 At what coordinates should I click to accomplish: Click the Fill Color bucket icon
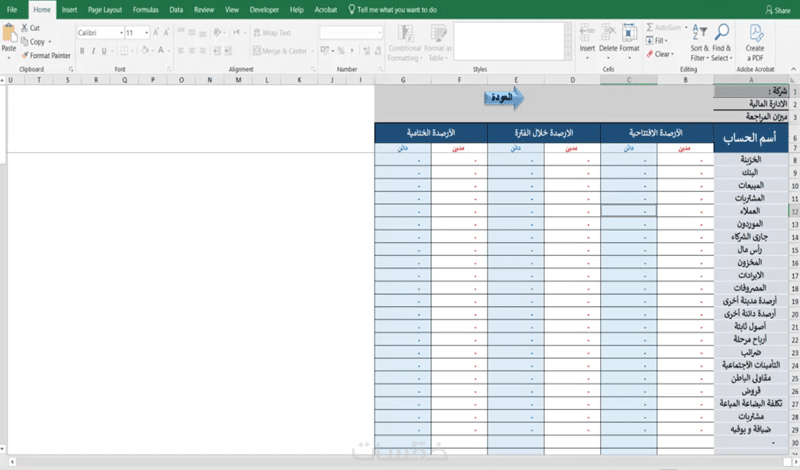[145, 51]
